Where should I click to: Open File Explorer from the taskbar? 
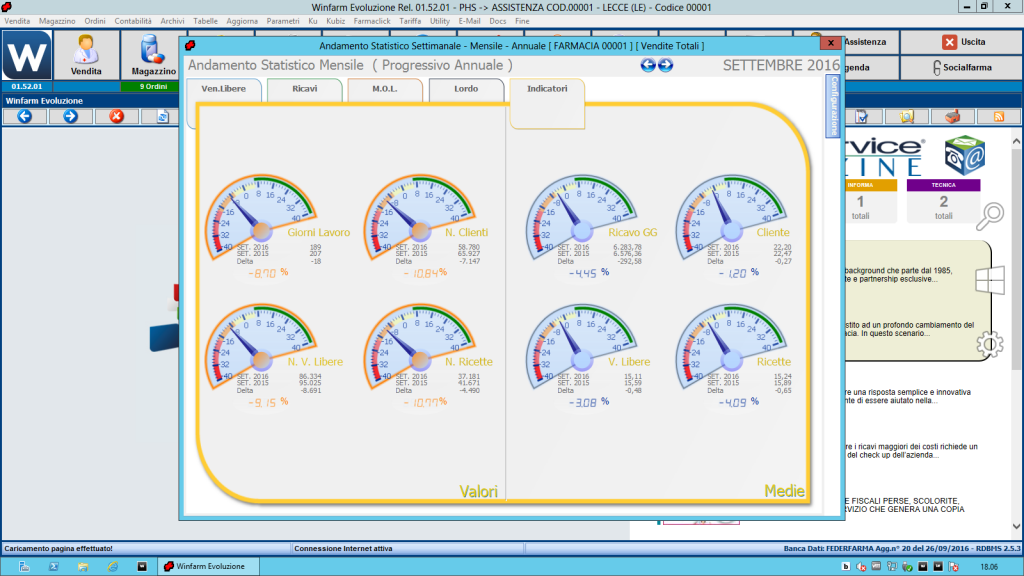click(83, 566)
